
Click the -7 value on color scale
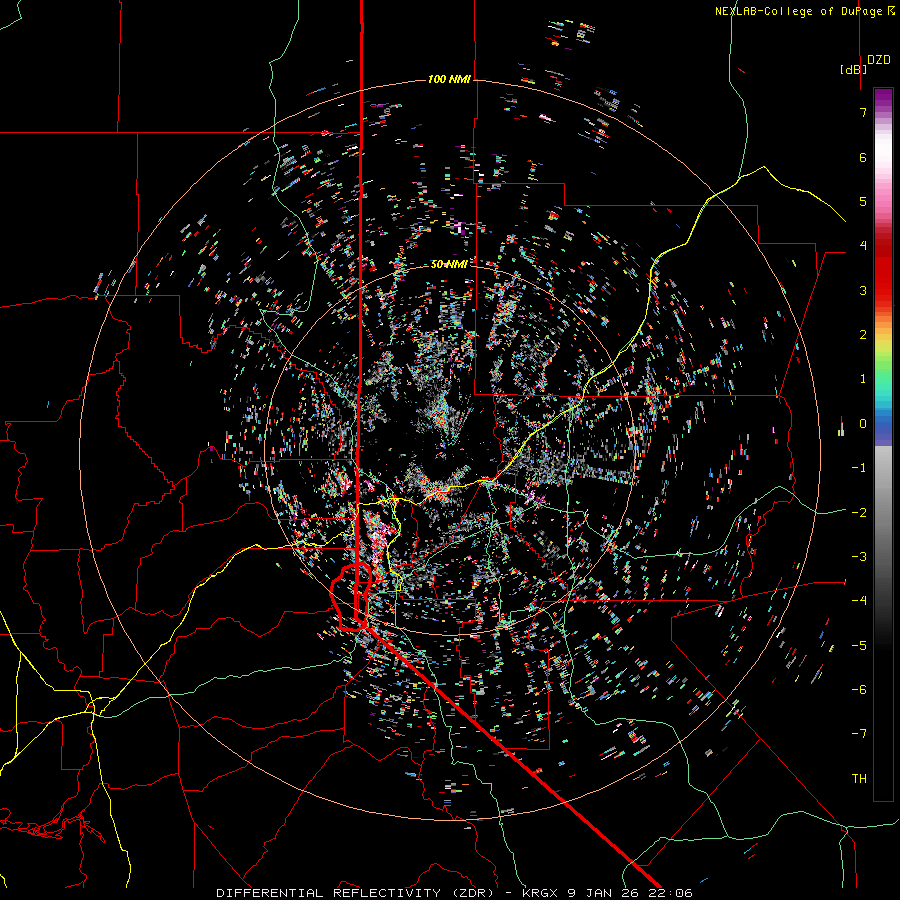pos(859,734)
